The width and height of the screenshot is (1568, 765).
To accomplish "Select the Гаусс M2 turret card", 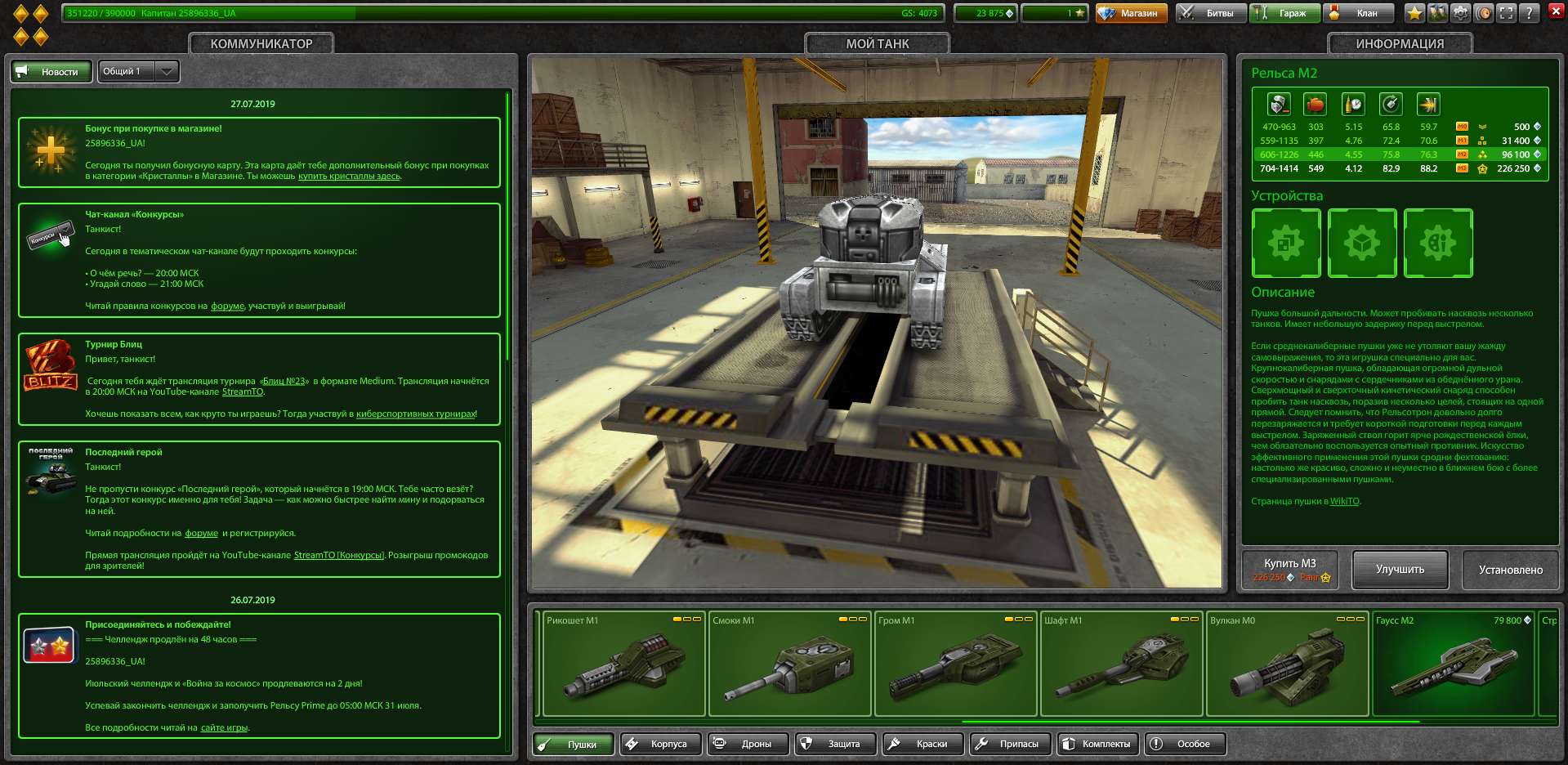I will point(1453,664).
